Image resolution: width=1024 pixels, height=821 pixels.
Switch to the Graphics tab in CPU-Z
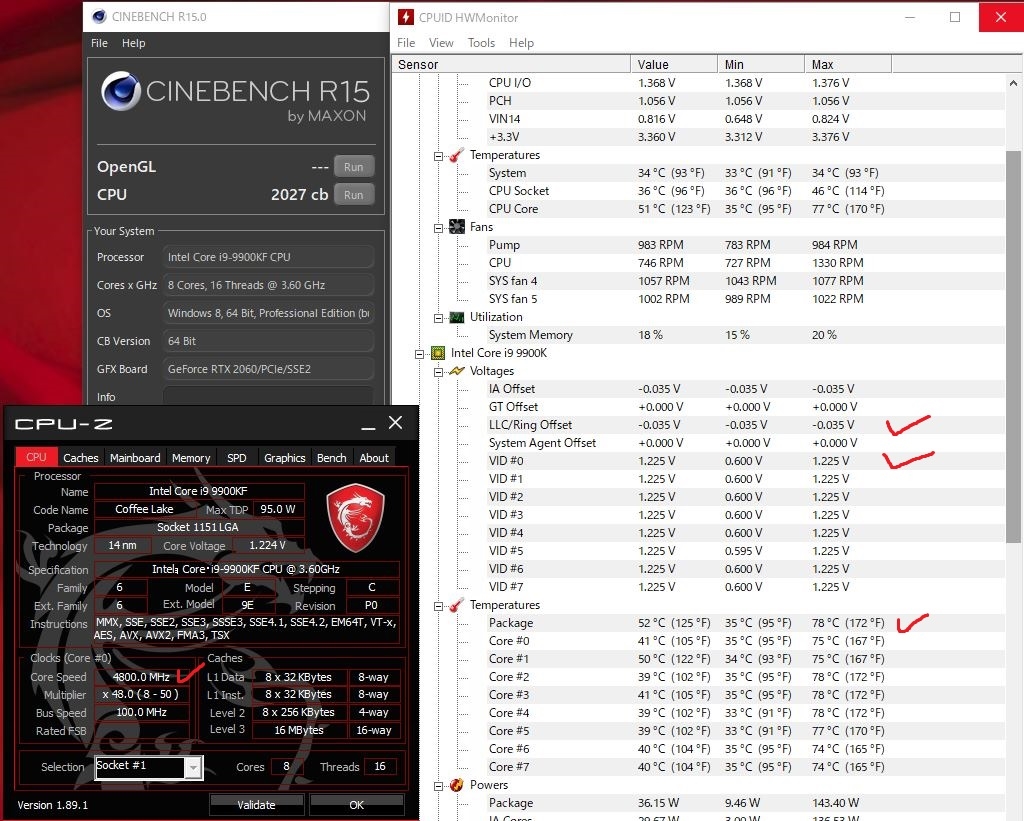pyautogui.click(x=284, y=458)
